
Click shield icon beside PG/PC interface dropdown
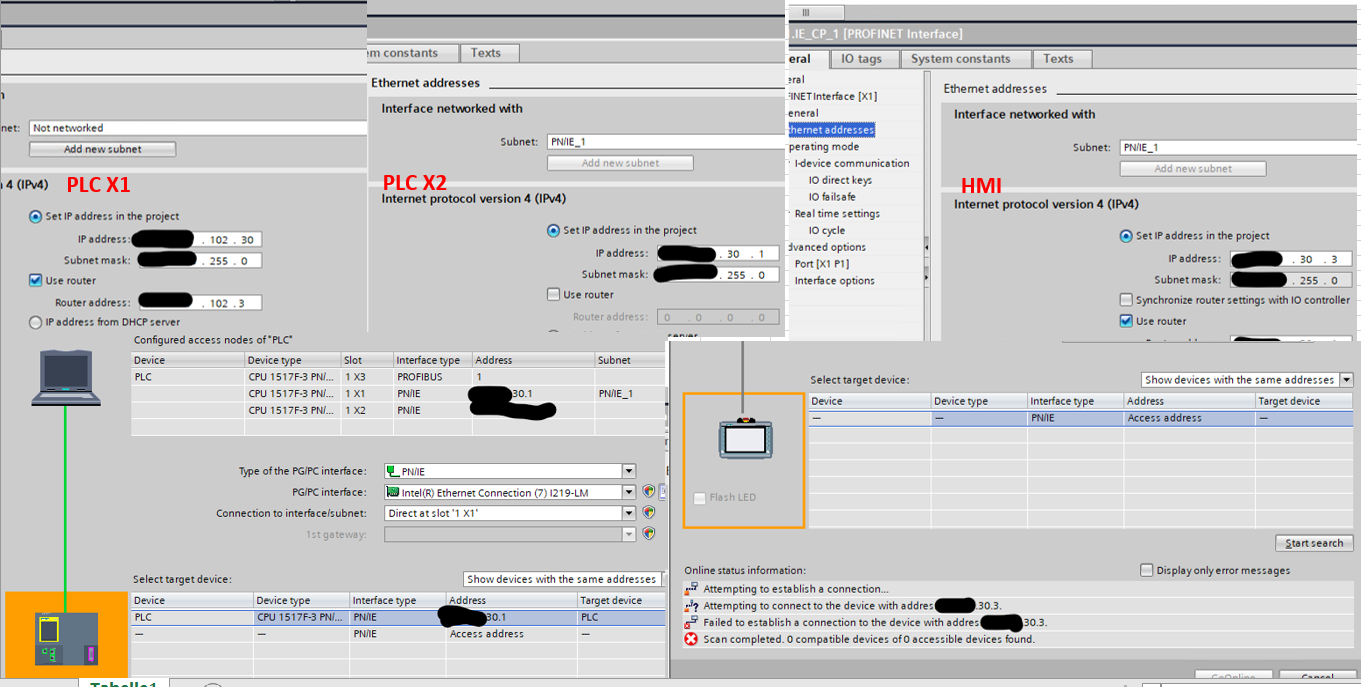pyautogui.click(x=648, y=492)
